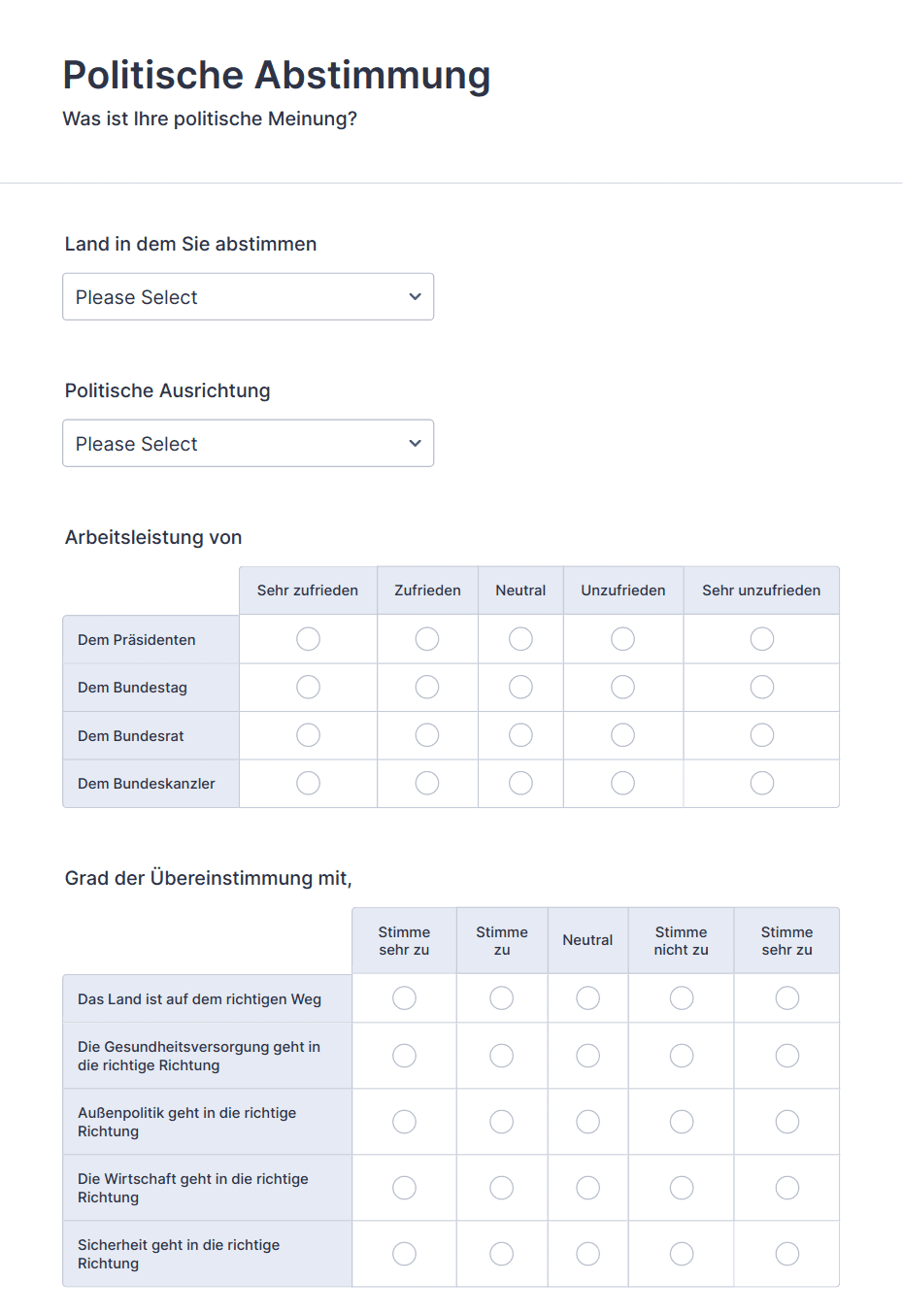Choose 'Neutral' for 'Das Land ist auf dem richtigen Weg'
903x1316 pixels.
587,998
